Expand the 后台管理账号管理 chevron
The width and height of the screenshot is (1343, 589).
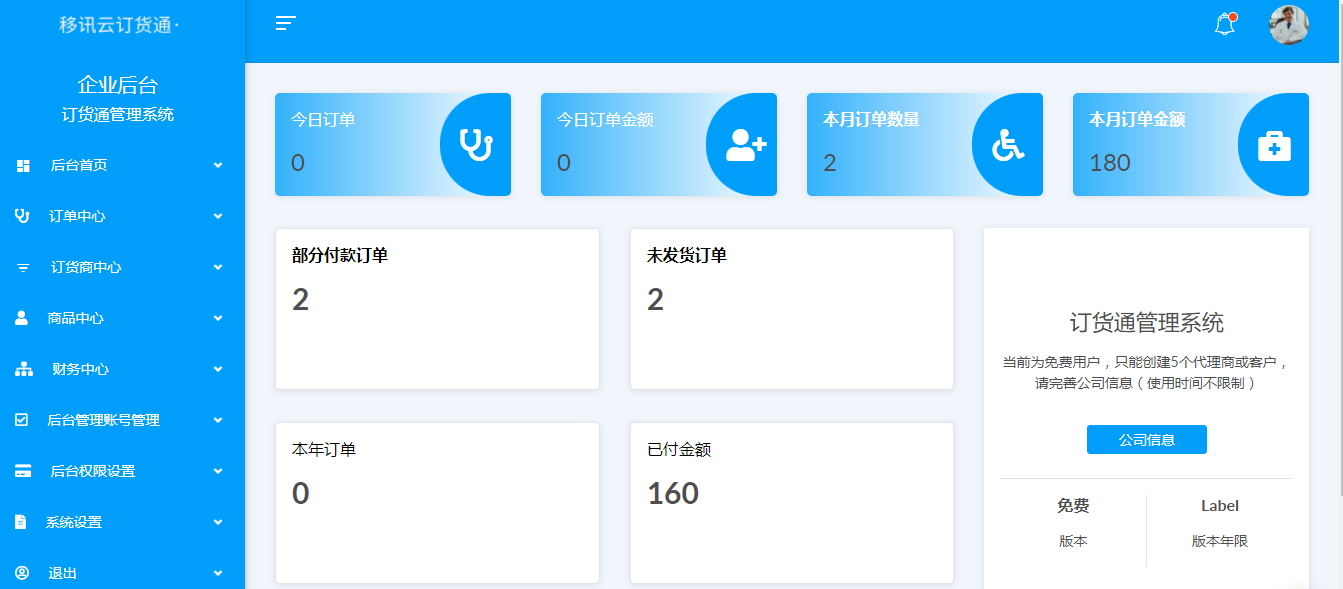218,420
